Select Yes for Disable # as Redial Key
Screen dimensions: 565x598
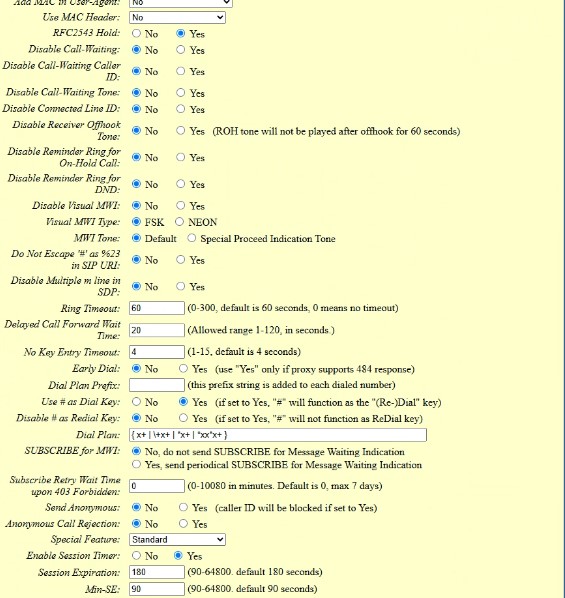[x=184, y=418]
